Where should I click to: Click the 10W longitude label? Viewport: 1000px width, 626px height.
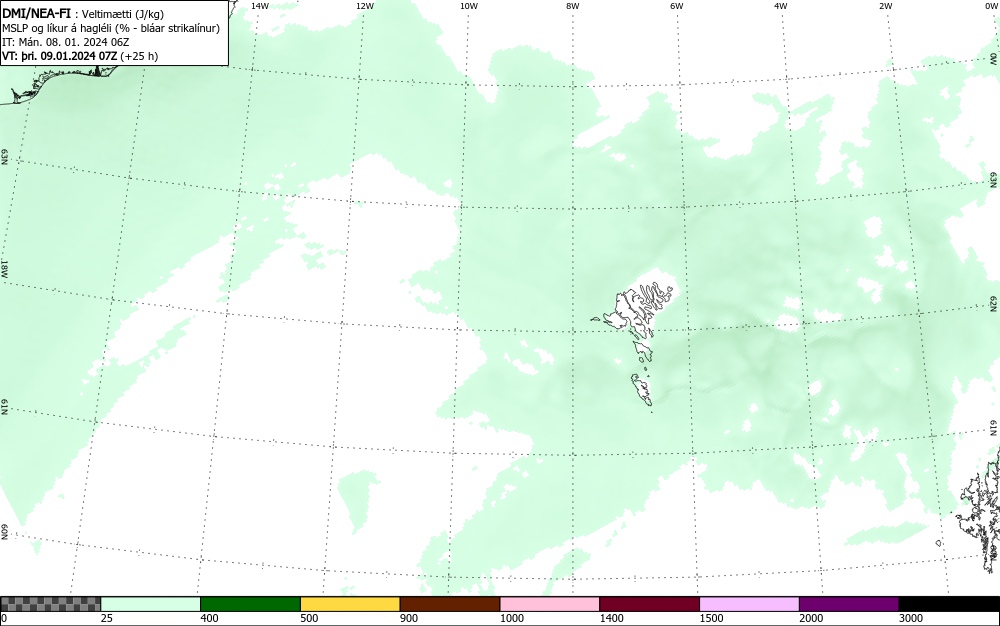pos(469,6)
